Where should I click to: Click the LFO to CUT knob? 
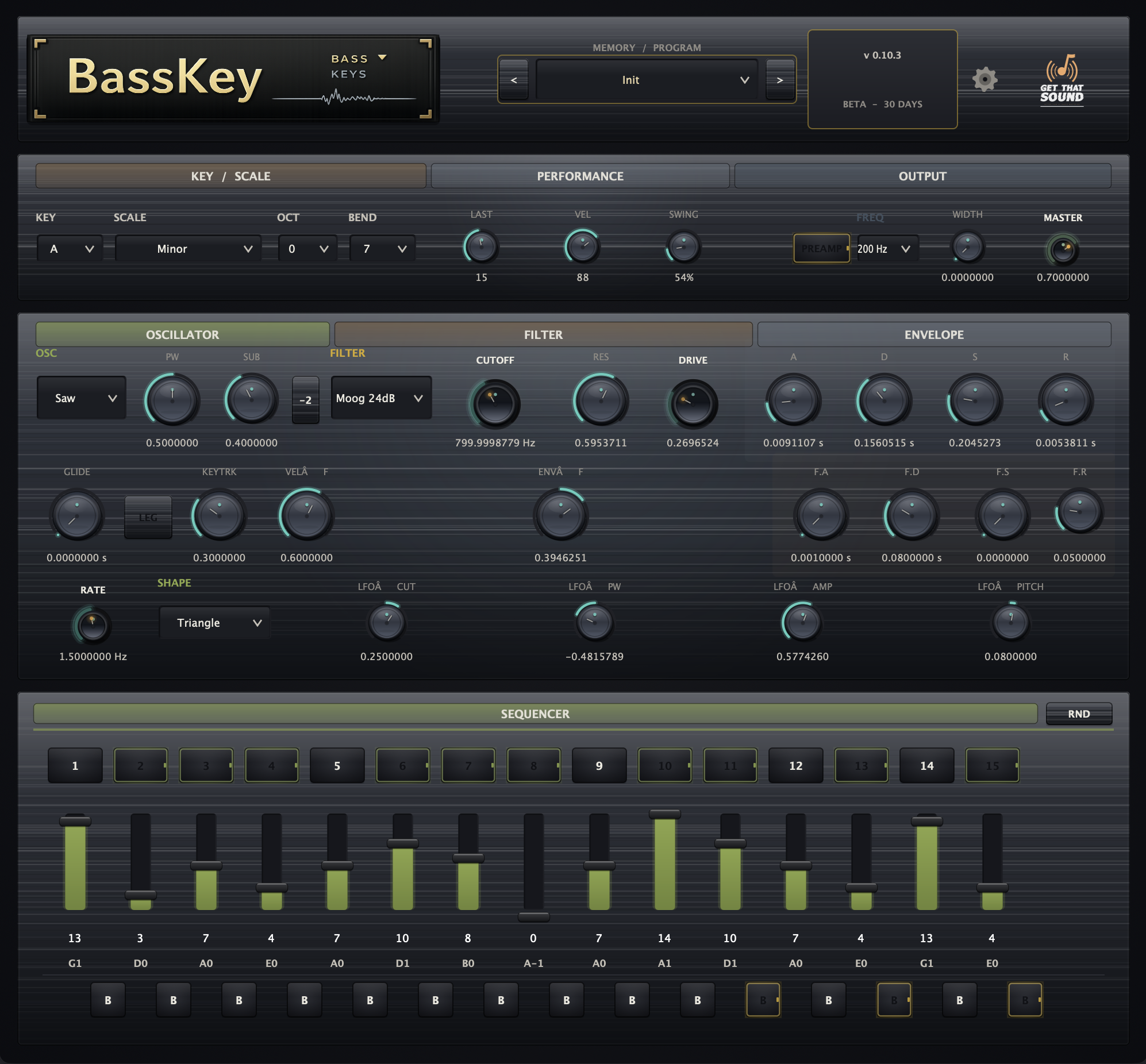[386, 622]
